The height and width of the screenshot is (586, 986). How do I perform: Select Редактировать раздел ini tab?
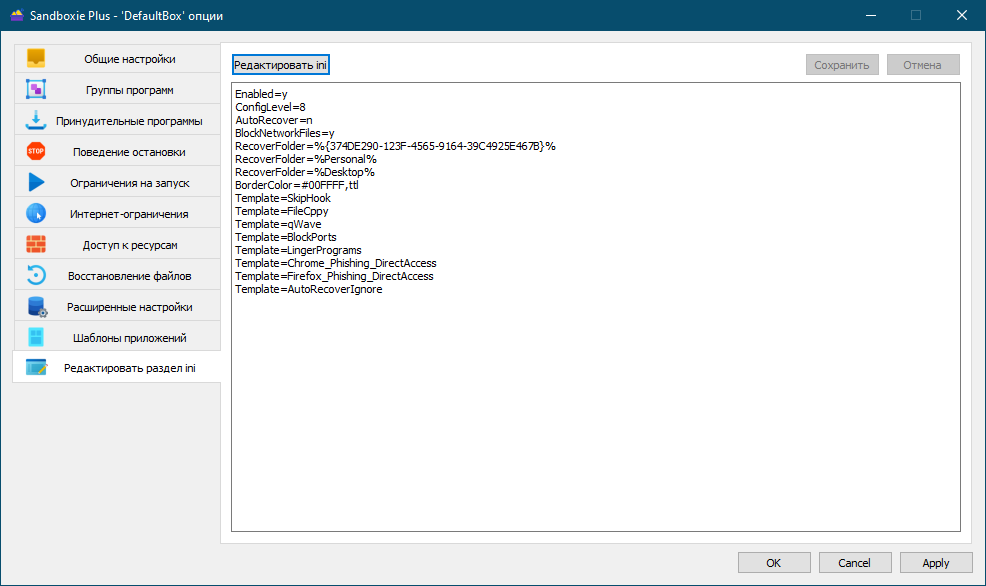pos(117,368)
